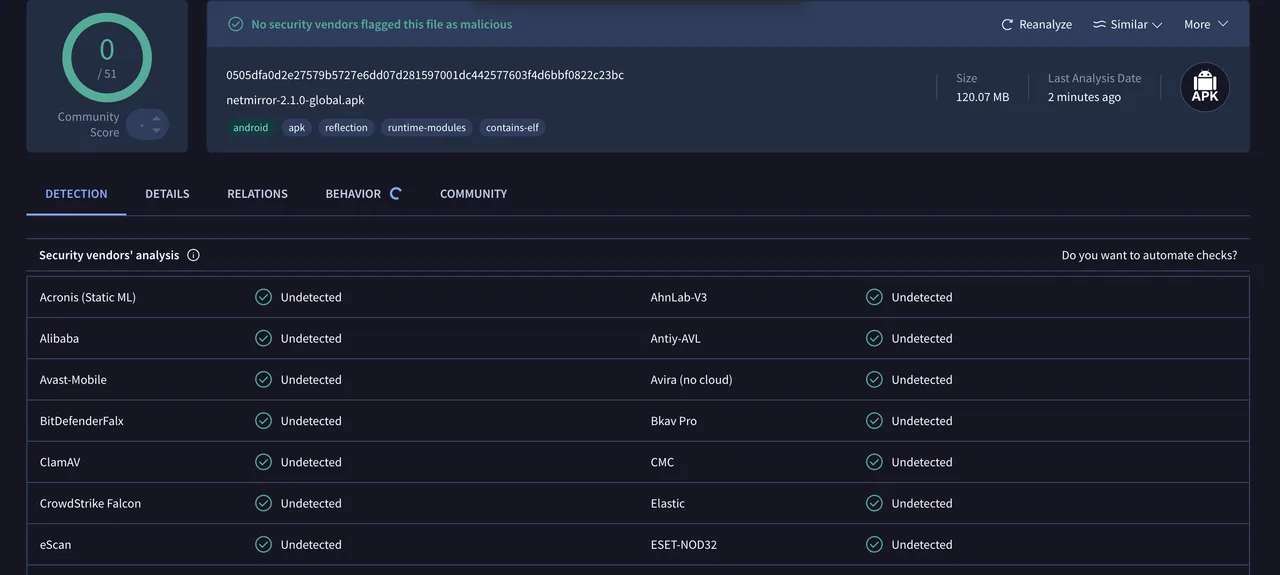Click the '2 minutes ago' analysis date

tap(1084, 97)
